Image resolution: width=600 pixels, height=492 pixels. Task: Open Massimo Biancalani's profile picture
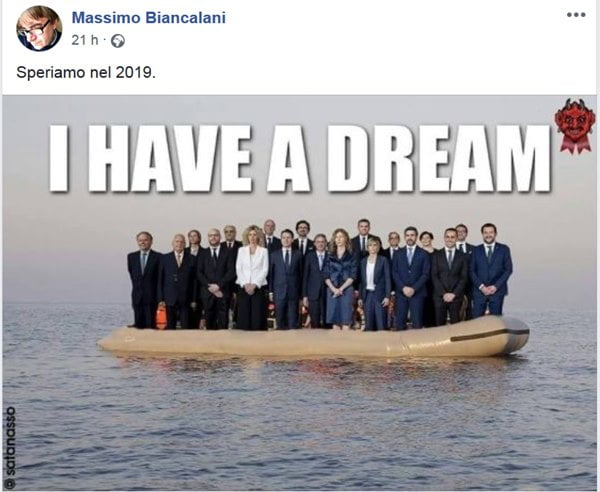click(x=39, y=29)
